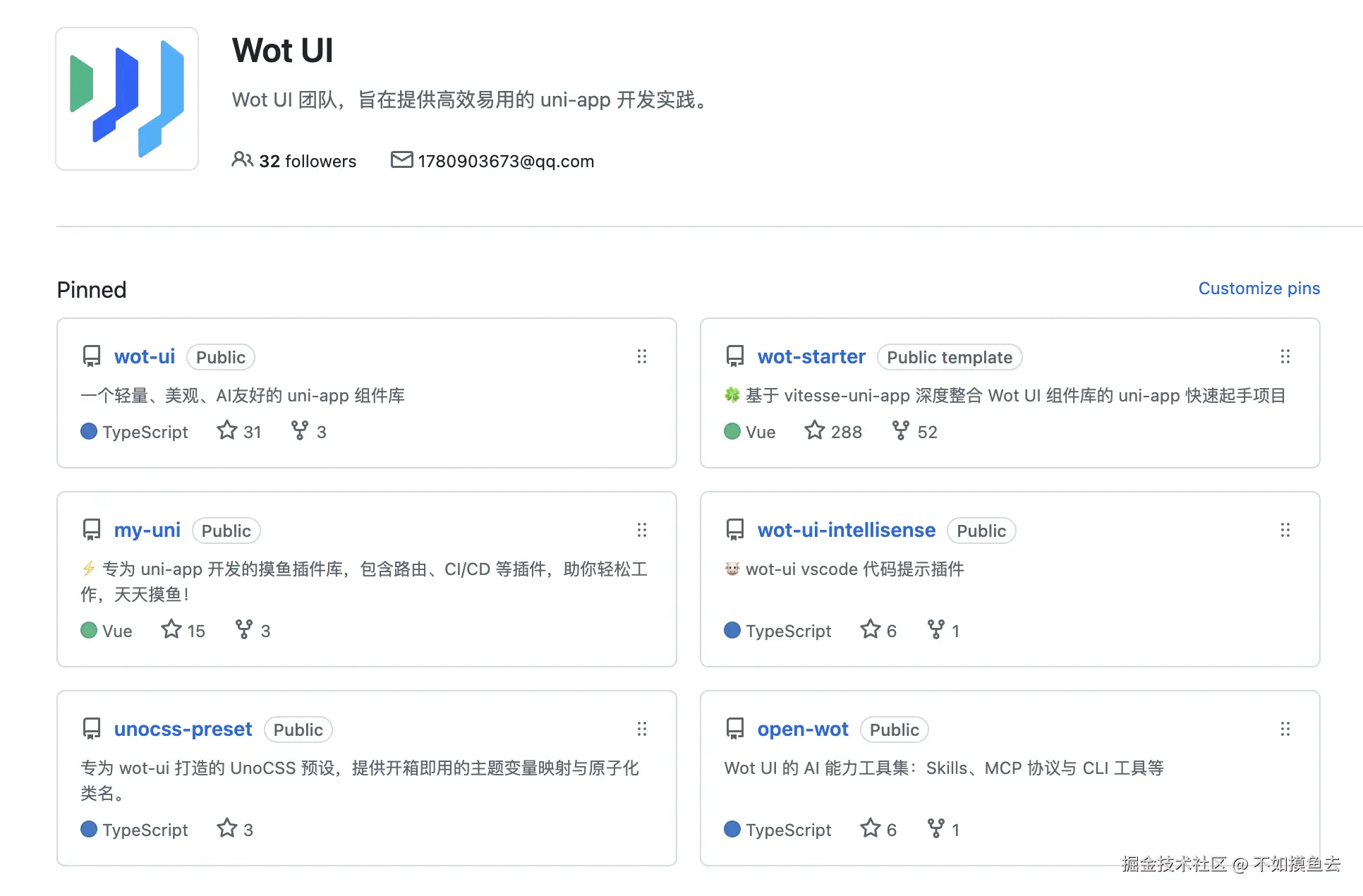Click the organization email address link
Viewport: 1363px width, 896px height.
[505, 161]
